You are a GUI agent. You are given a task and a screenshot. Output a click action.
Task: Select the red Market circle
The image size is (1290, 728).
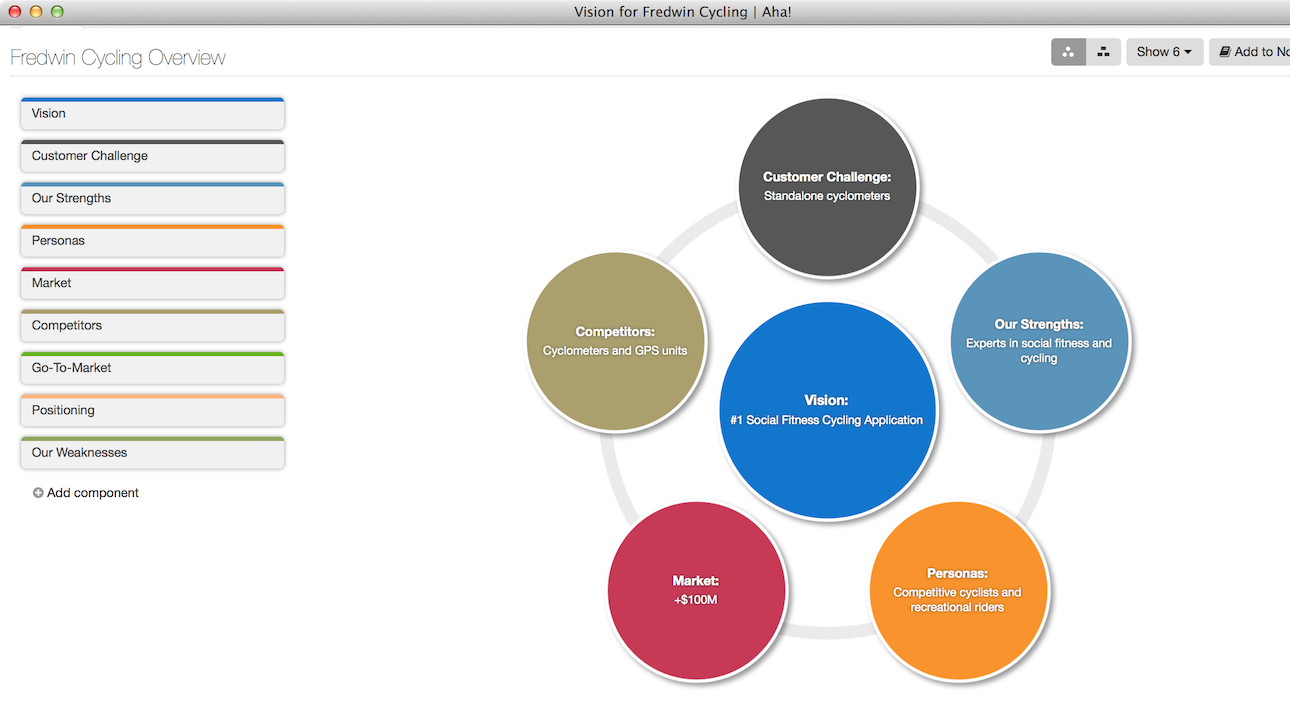click(696, 590)
